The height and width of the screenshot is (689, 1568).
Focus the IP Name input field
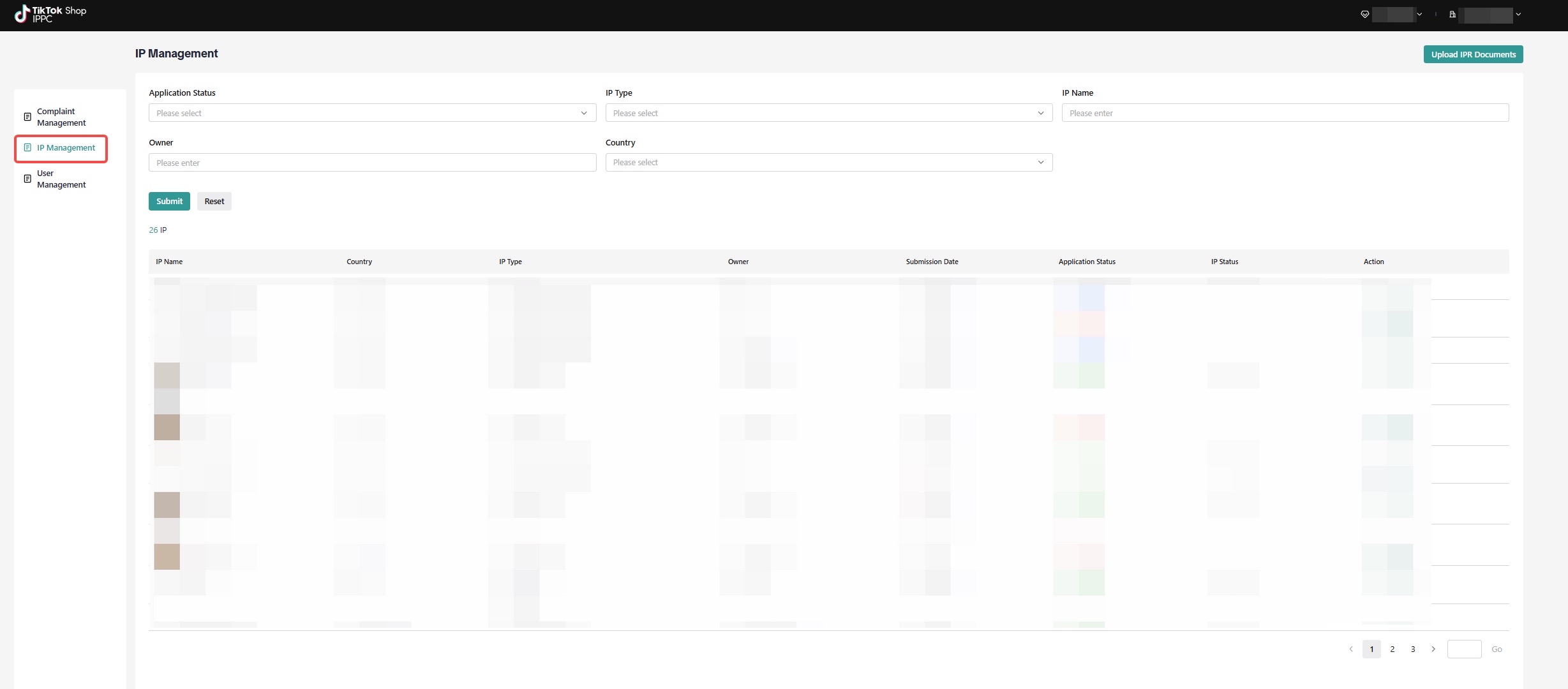coord(1285,113)
